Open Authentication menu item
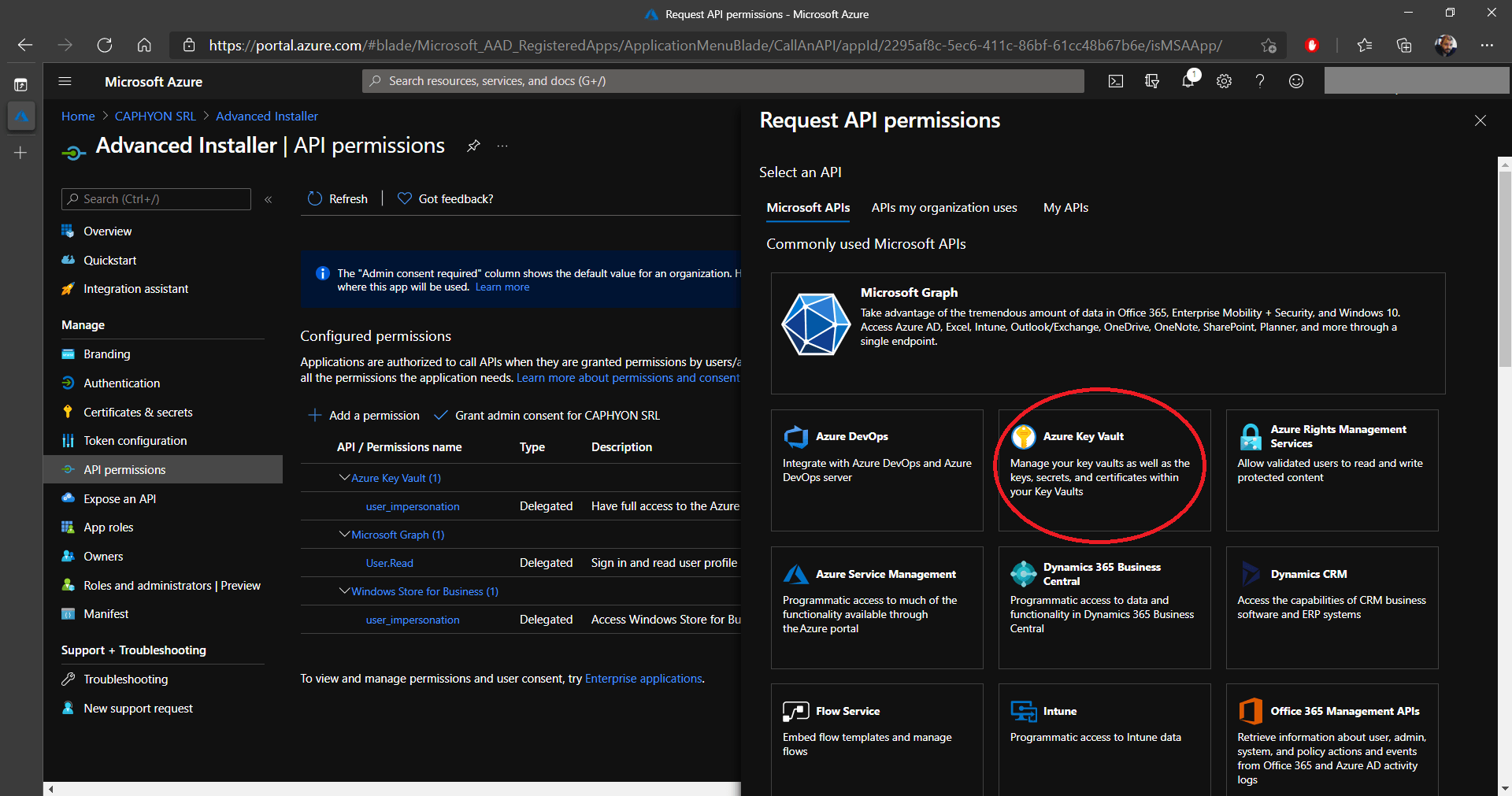Viewport: 1512px width, 796px height. point(121,383)
